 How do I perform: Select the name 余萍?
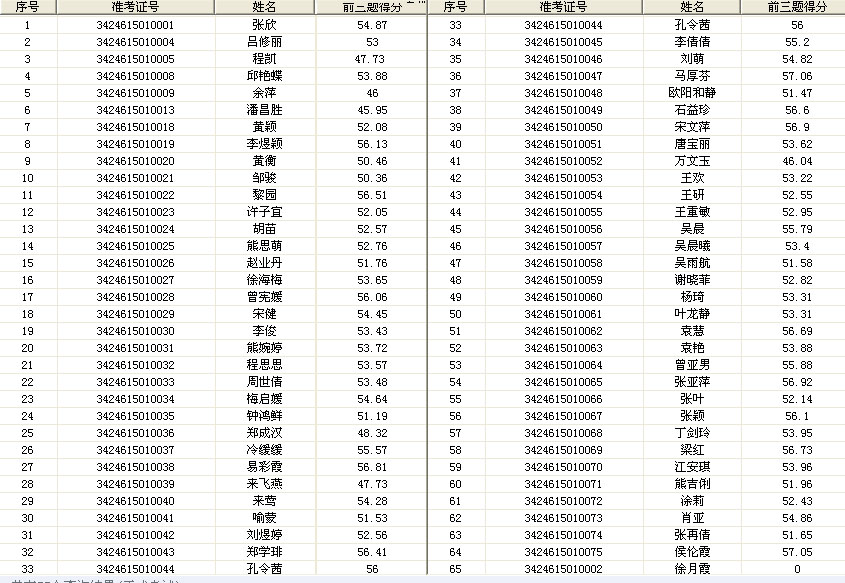(265, 93)
